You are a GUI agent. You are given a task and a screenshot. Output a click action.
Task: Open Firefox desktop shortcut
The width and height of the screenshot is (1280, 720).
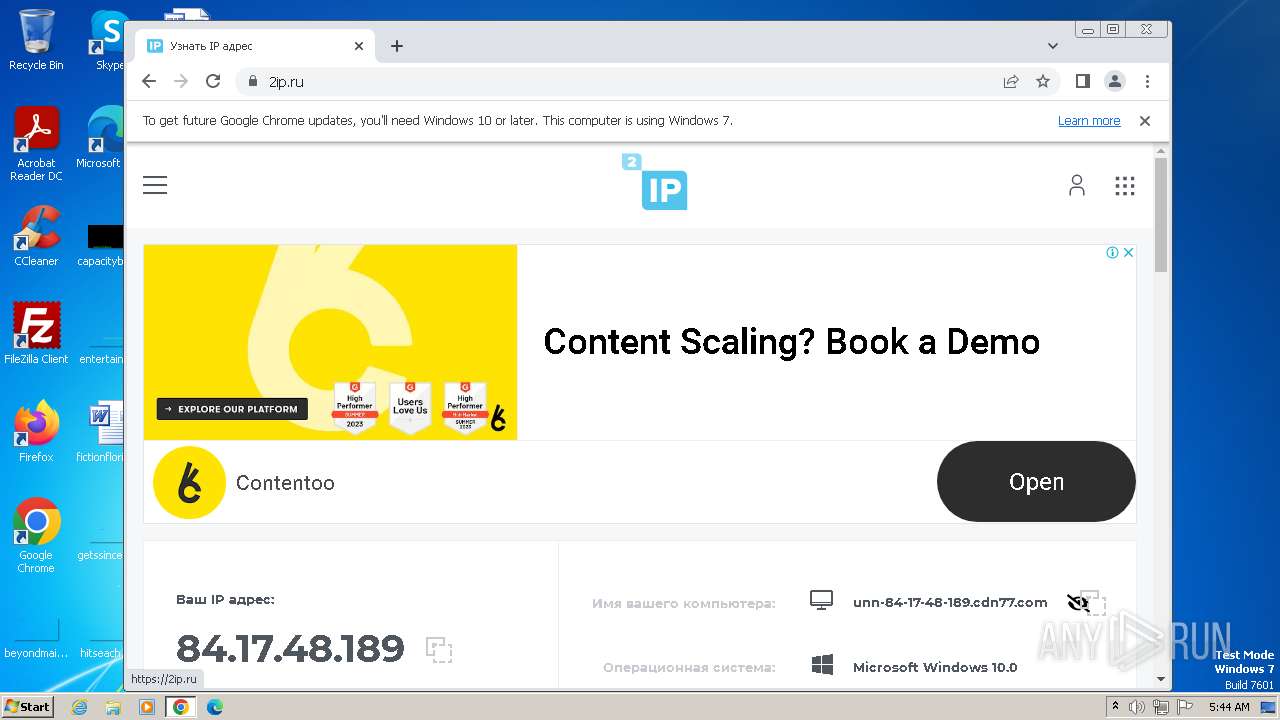click(36, 432)
